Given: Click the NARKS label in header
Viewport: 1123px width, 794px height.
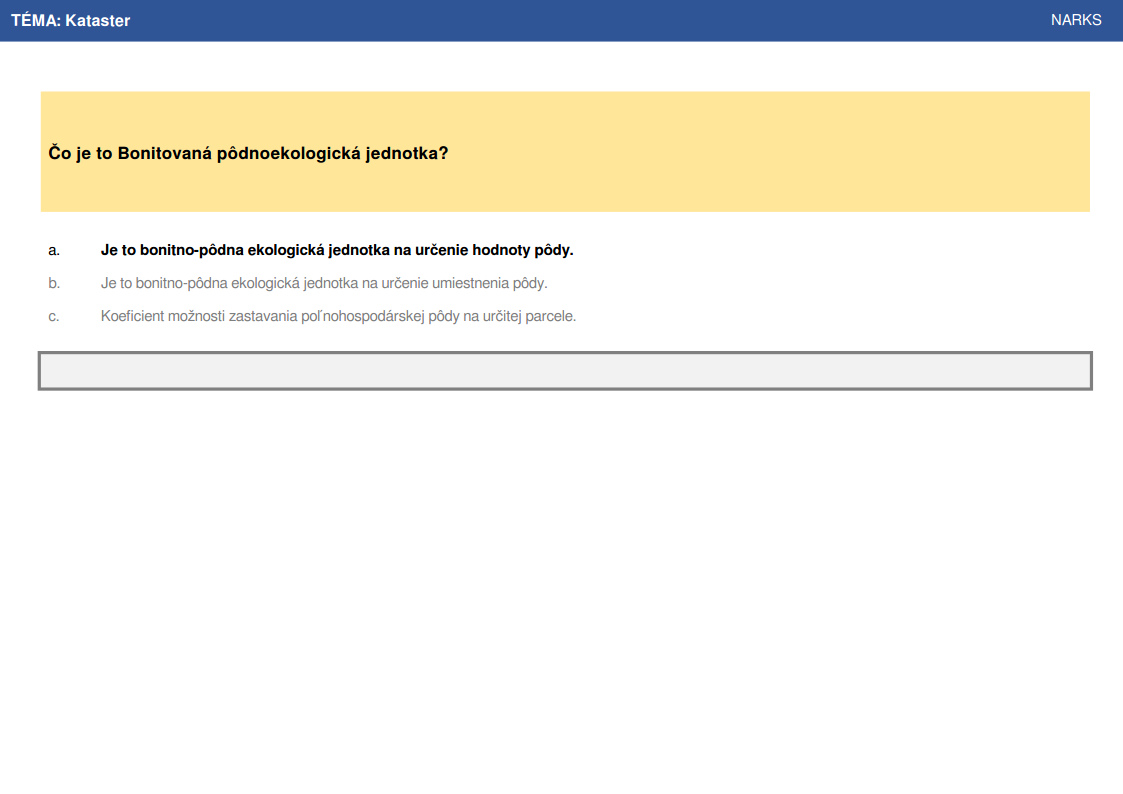Looking at the screenshot, I should point(1076,20).
